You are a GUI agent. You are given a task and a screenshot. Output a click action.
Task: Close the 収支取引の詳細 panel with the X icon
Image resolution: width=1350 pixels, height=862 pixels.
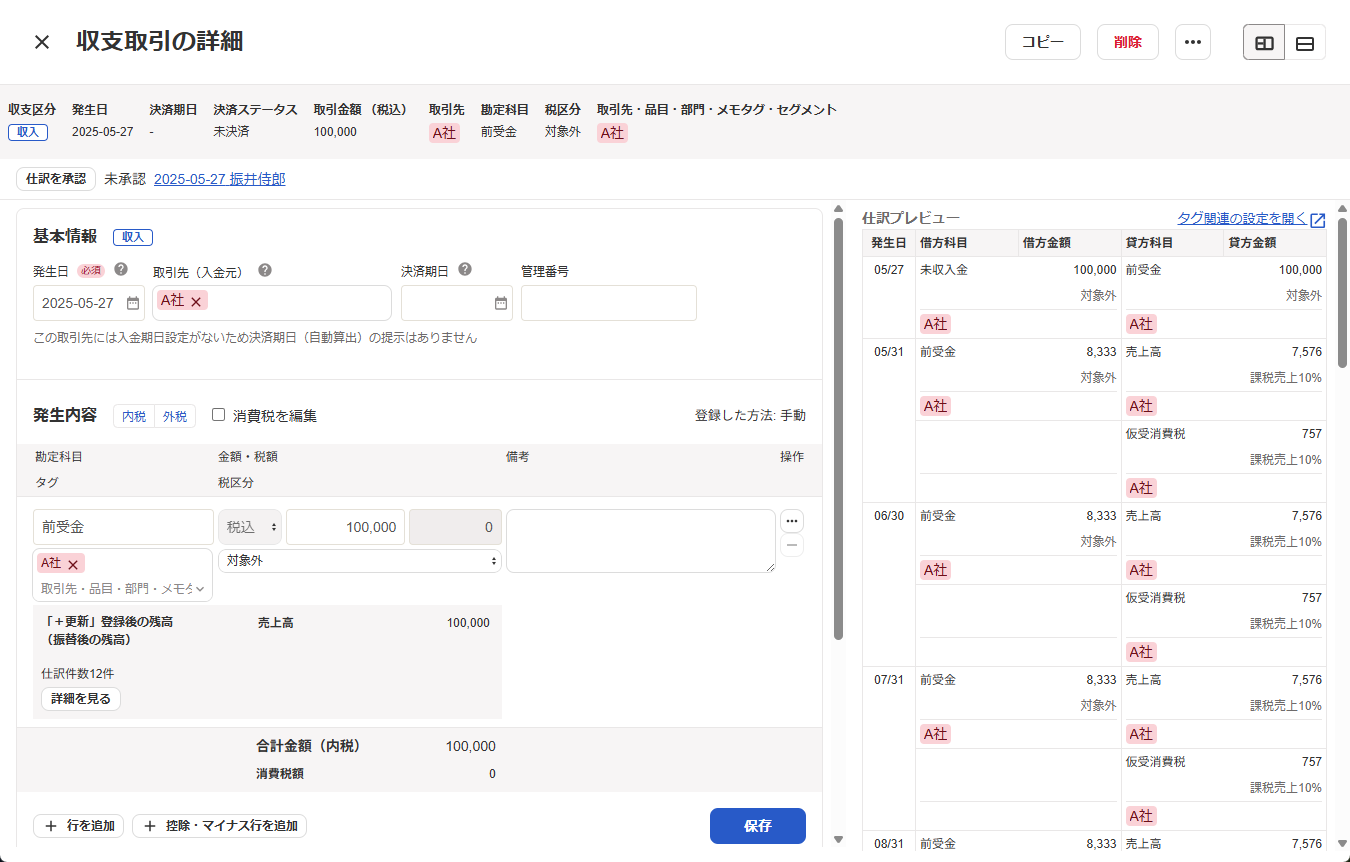pos(42,42)
